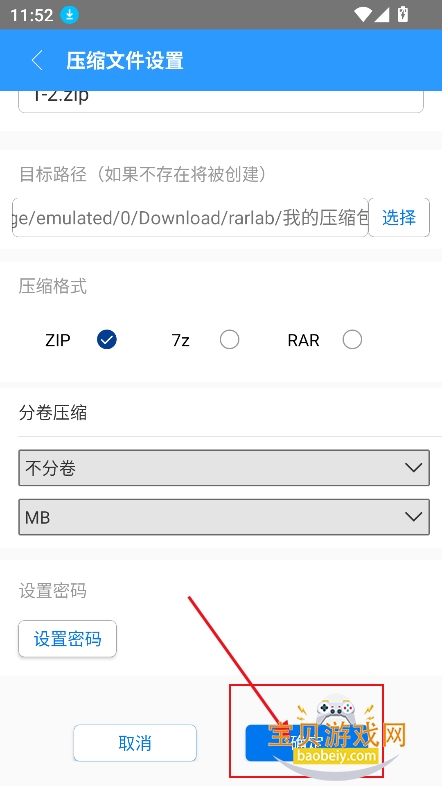This screenshot has height=786, width=442.
Task: Click the 设置密码 button
Action: click(68, 639)
